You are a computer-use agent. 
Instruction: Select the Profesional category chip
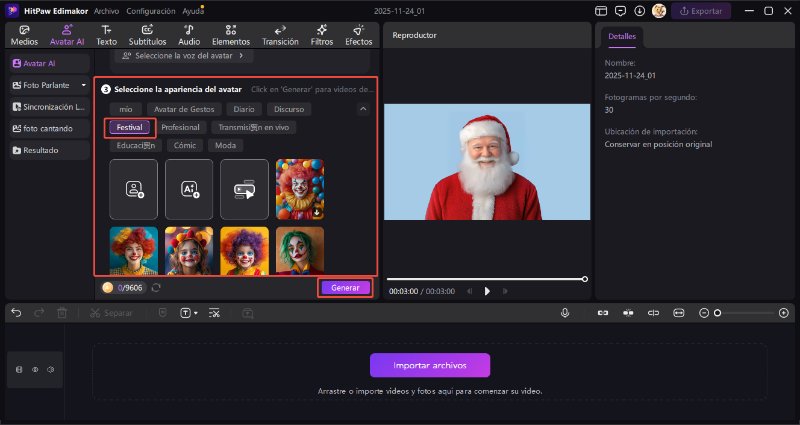(x=181, y=128)
